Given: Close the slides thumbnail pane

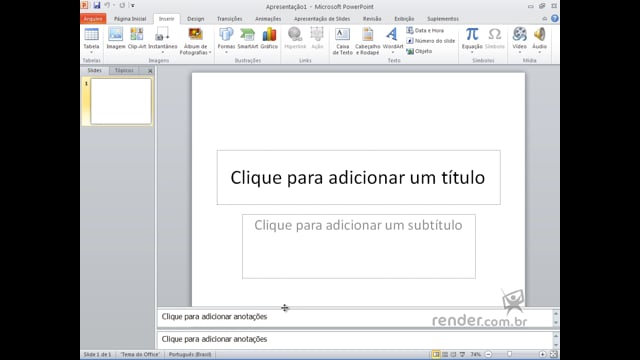Looking at the screenshot, I should click(x=150, y=71).
